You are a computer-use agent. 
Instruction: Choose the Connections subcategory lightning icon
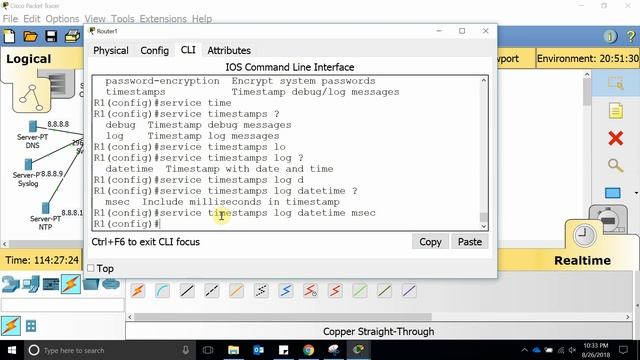[x=11, y=326]
